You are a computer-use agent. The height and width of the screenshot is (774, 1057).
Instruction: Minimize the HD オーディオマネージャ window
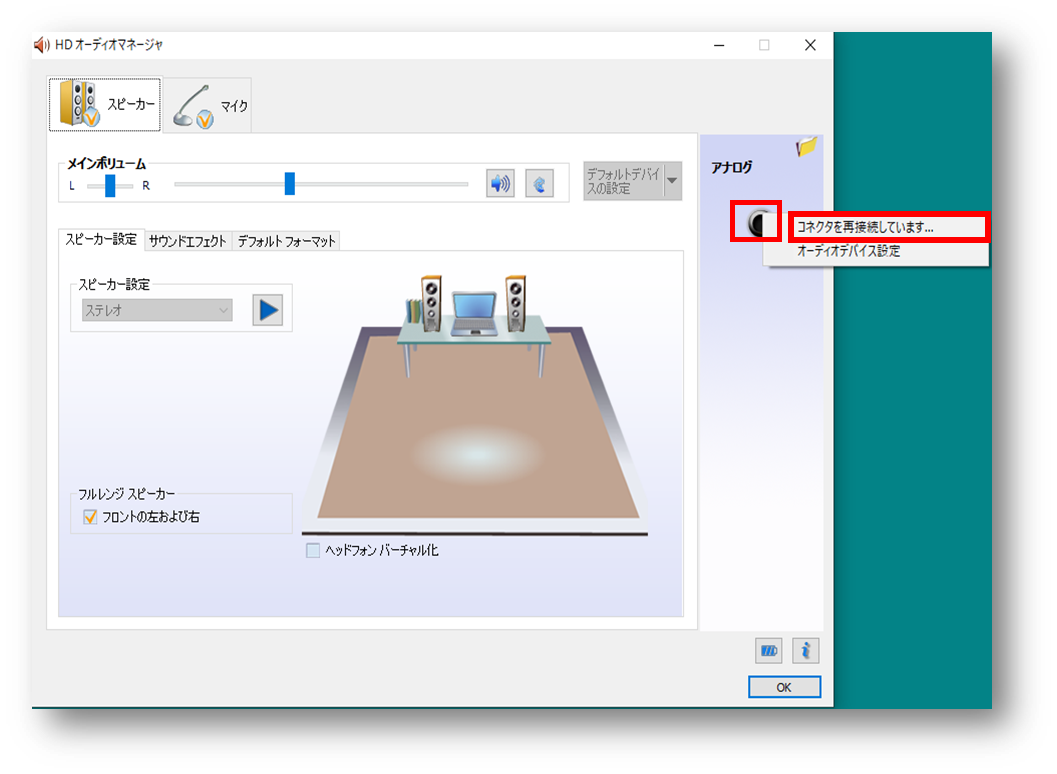(719, 45)
